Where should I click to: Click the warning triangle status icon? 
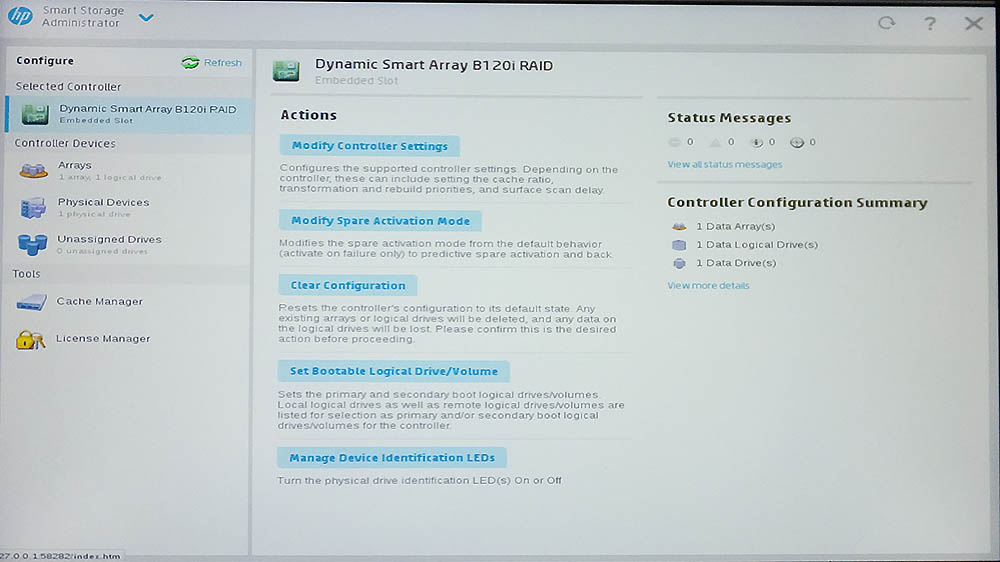click(716, 142)
